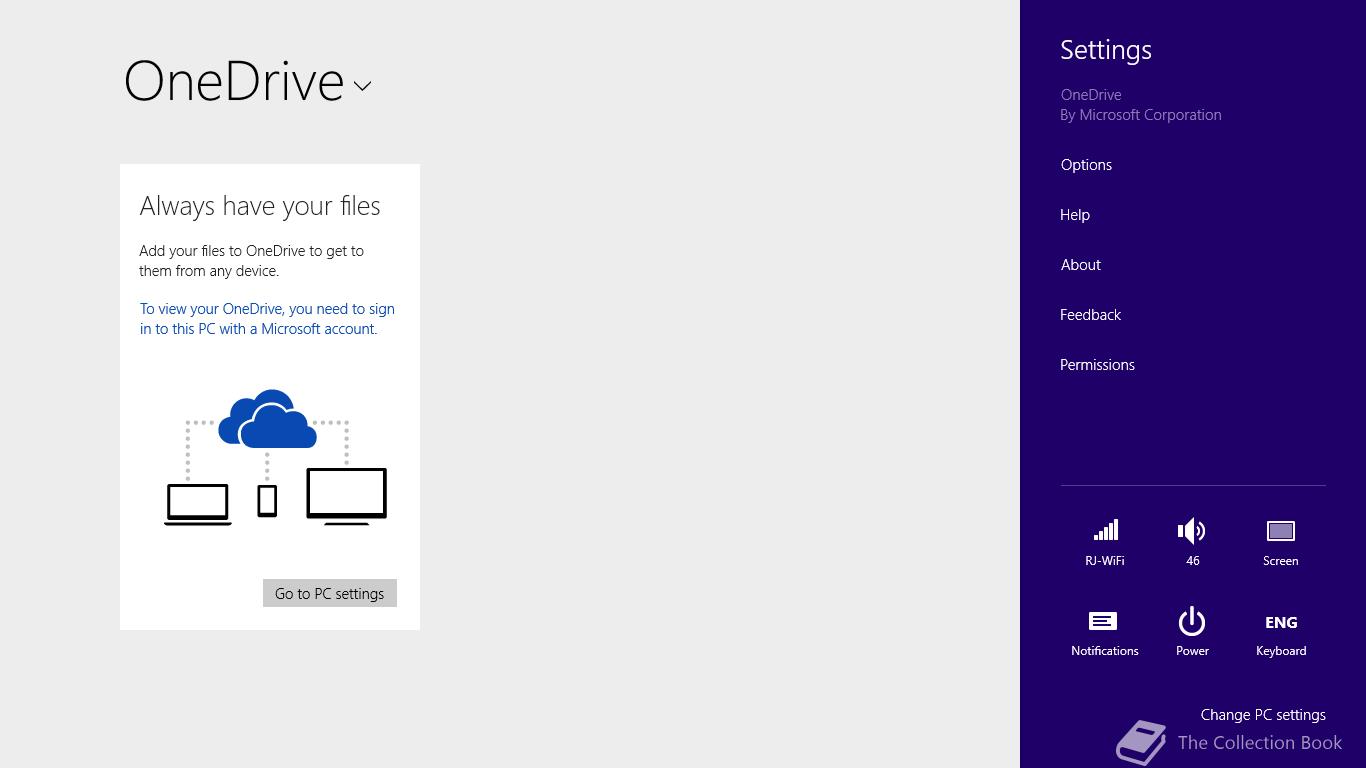The width and height of the screenshot is (1366, 768).
Task: Open About in the Settings pane
Action: tap(1080, 265)
